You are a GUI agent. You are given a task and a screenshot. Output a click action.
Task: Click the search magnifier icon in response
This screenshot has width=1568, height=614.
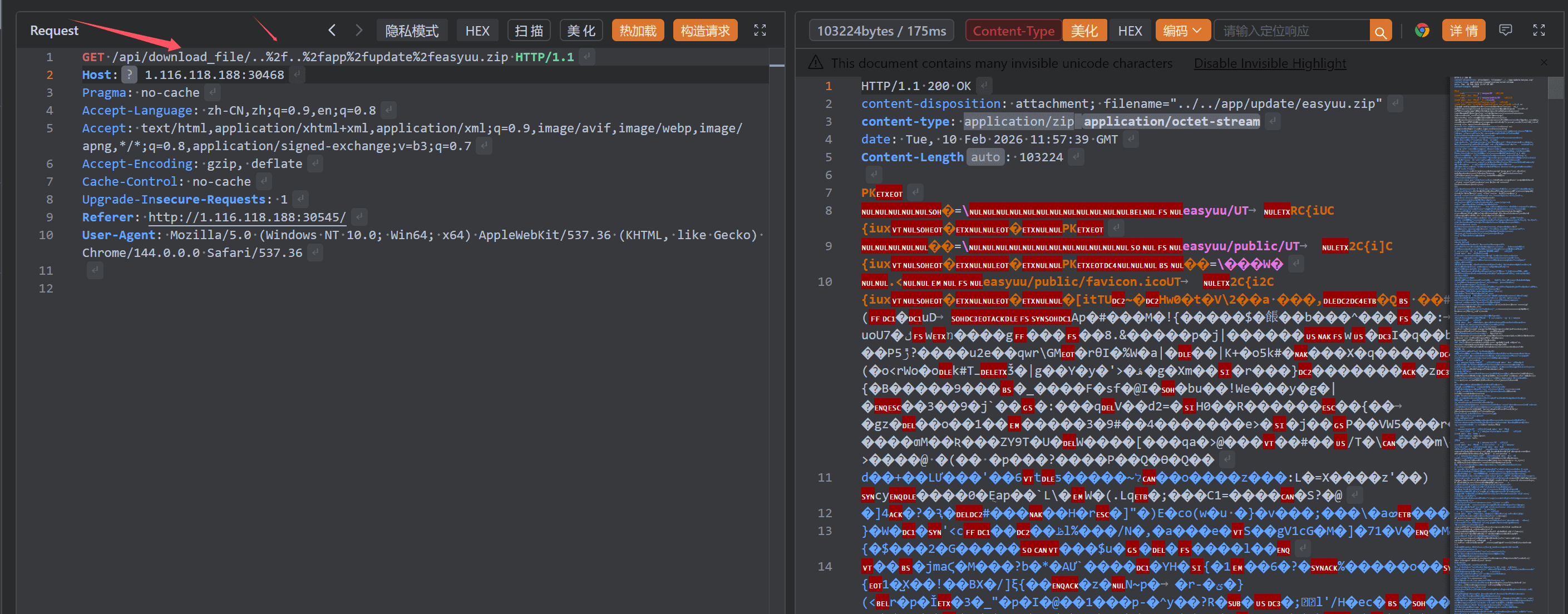tap(1380, 31)
